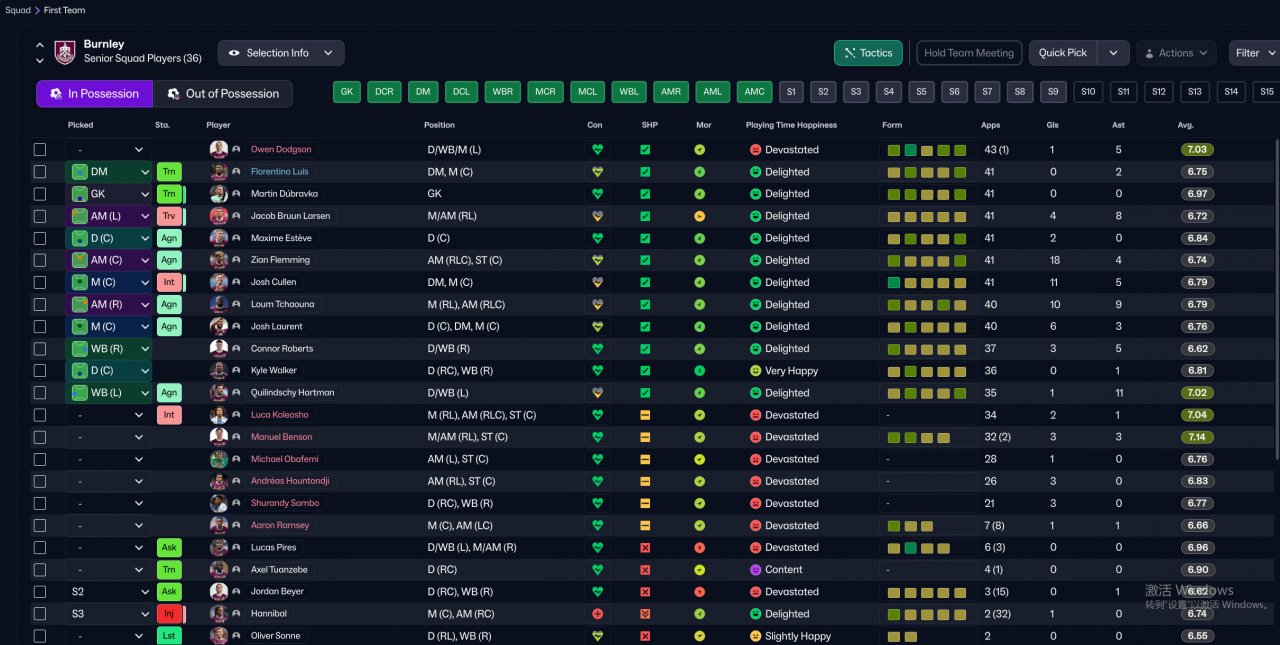Screen dimensions: 1280x645
Task: Tick the checkbox for Owen Dodgson
Action: [x=40, y=150]
